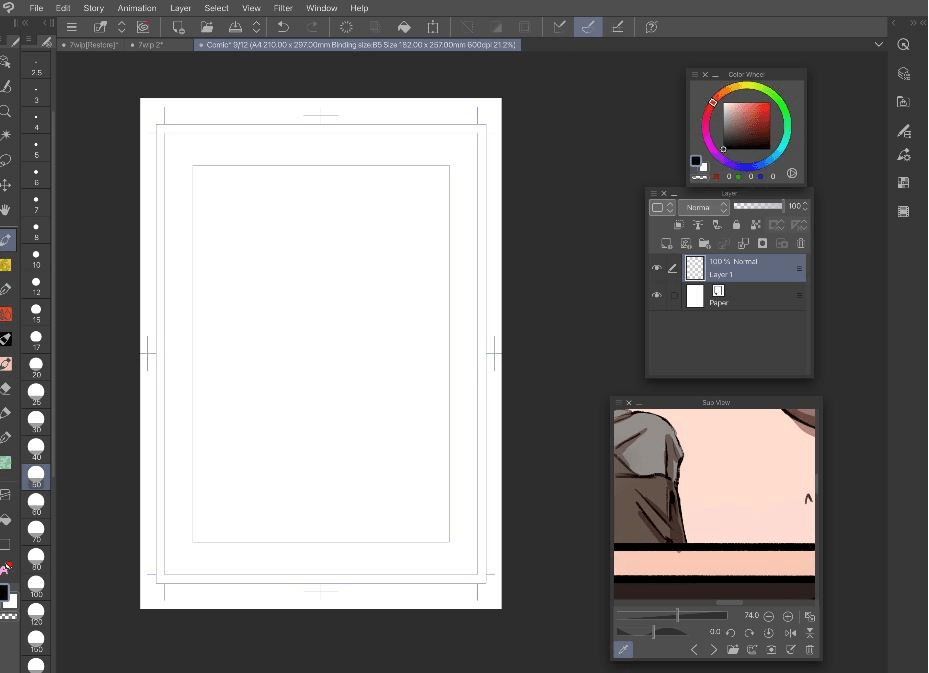
Task: Click the layer opacity slider
Action: (x=758, y=206)
